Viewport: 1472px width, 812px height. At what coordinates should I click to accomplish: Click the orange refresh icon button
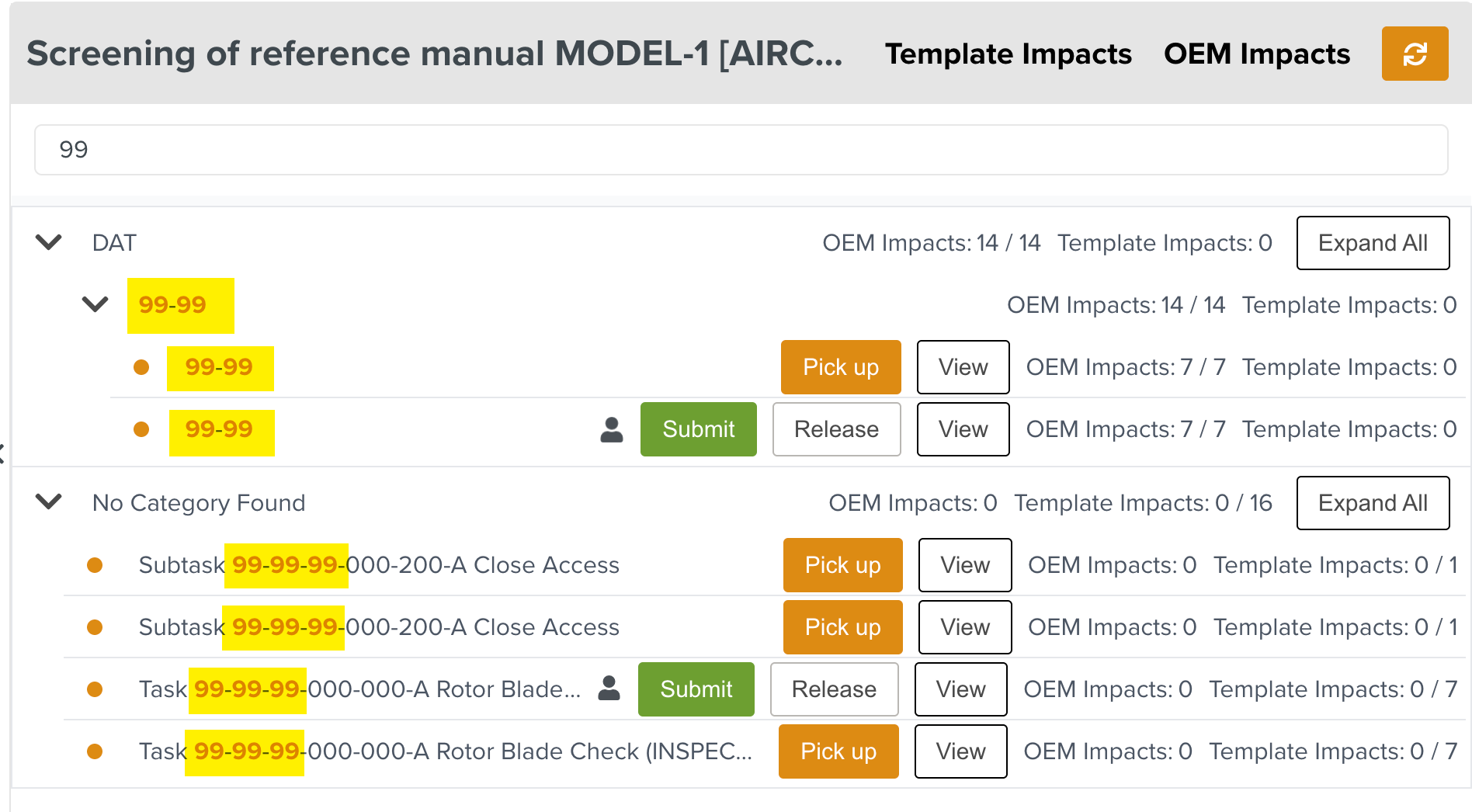1415,54
